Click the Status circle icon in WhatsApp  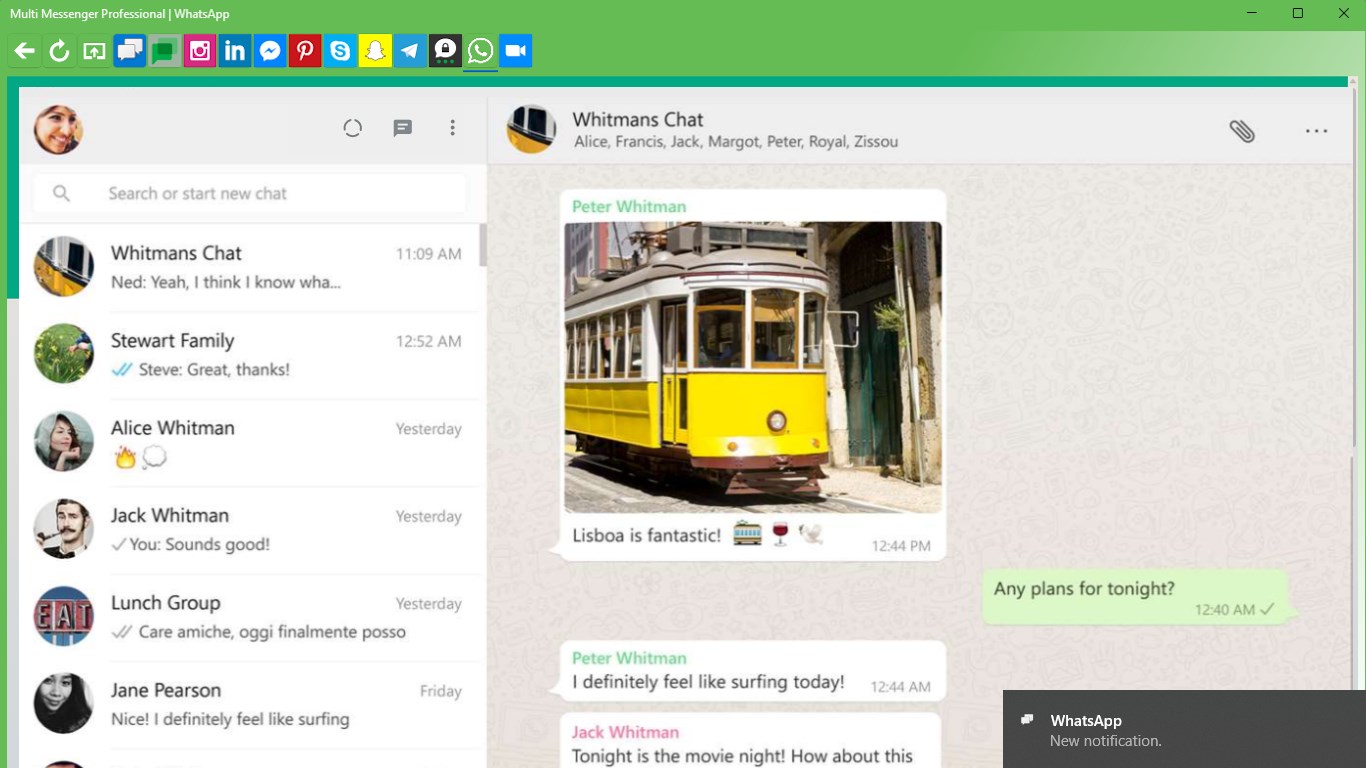(x=352, y=128)
